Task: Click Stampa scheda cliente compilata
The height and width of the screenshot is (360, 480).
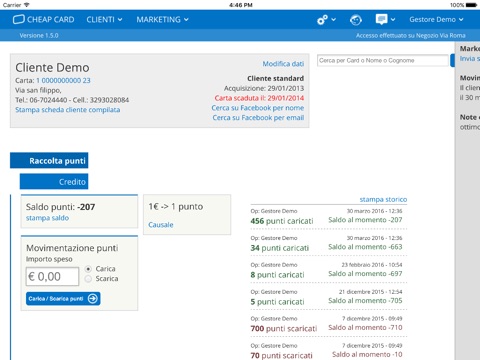Action: 68,110
